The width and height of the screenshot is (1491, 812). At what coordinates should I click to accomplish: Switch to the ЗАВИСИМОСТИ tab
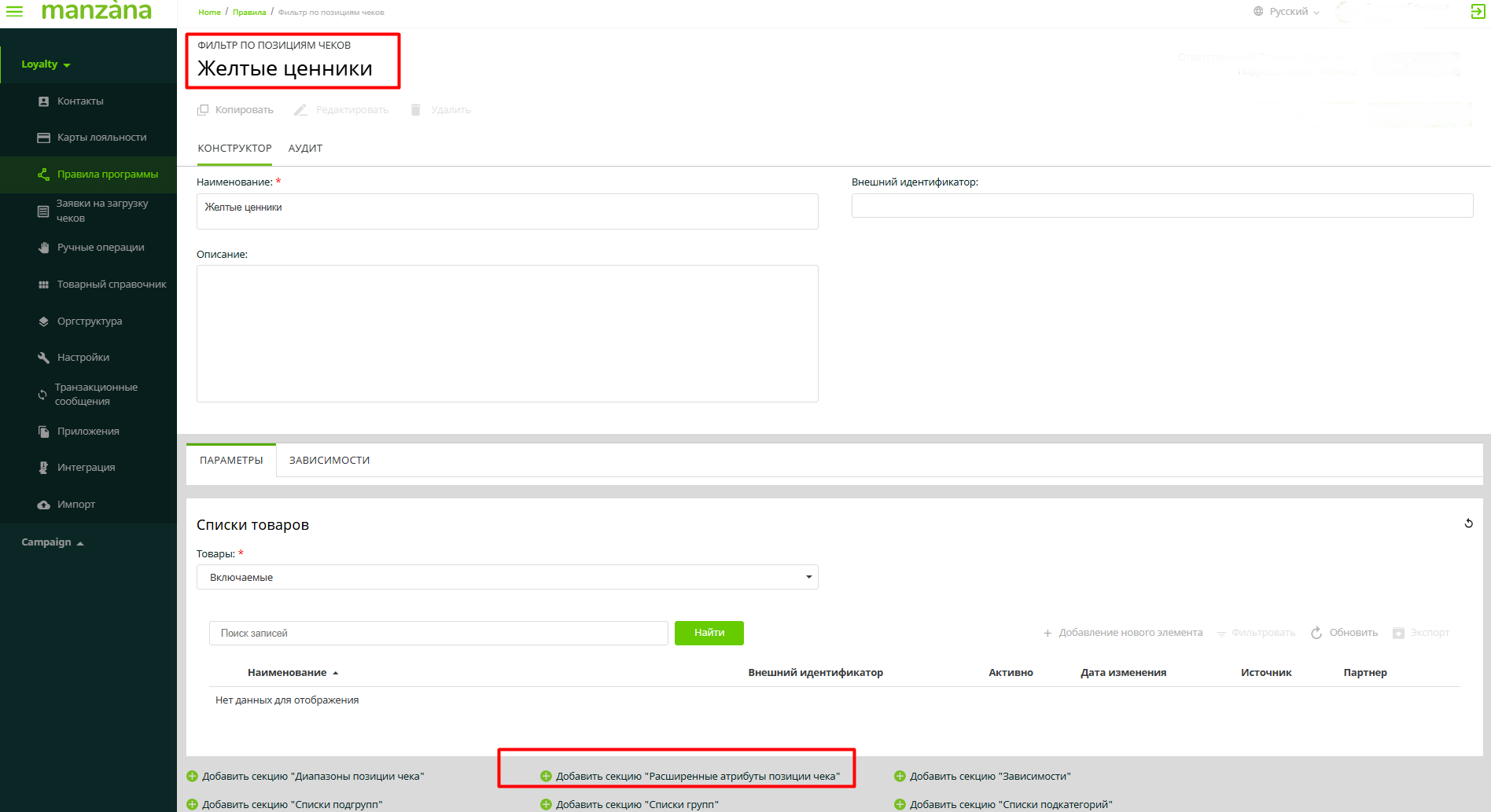(x=329, y=461)
